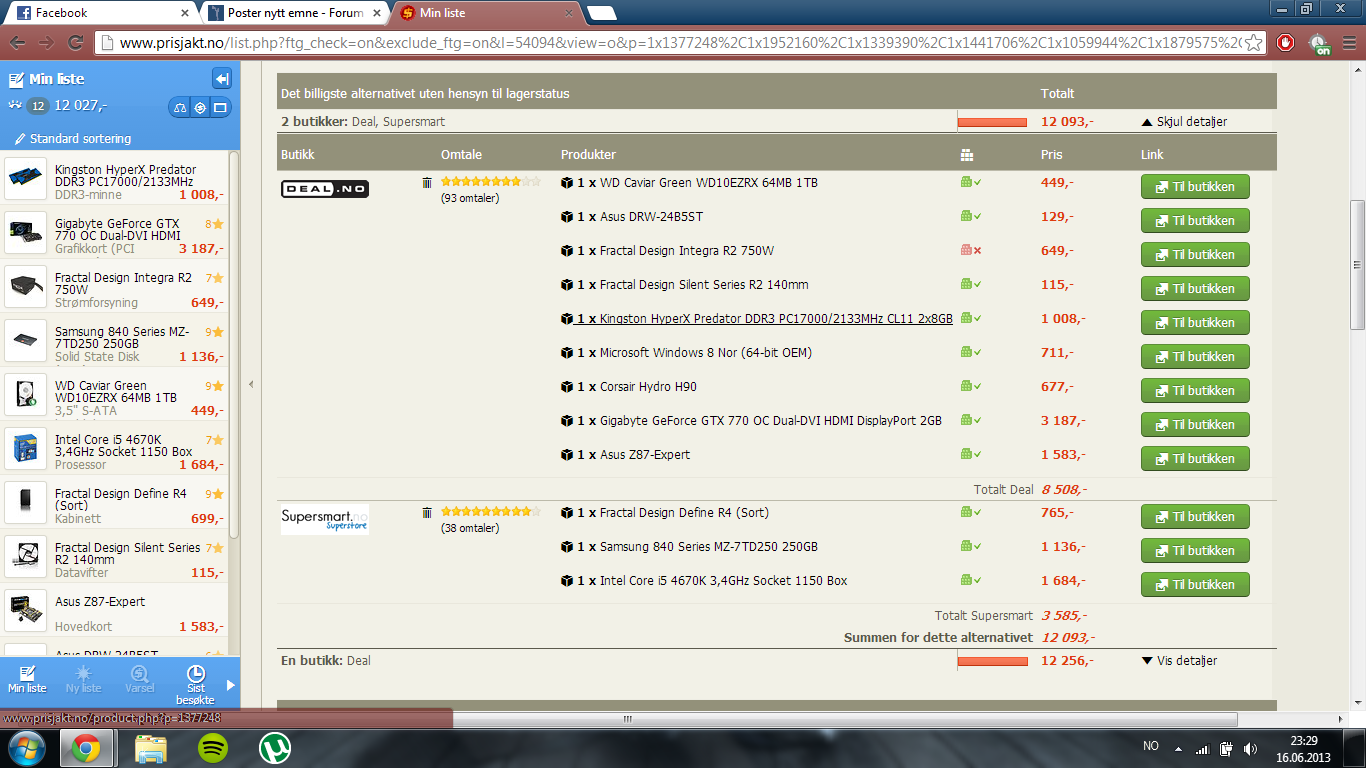
Task: Open uTorrent from taskbar
Action: pos(274,748)
